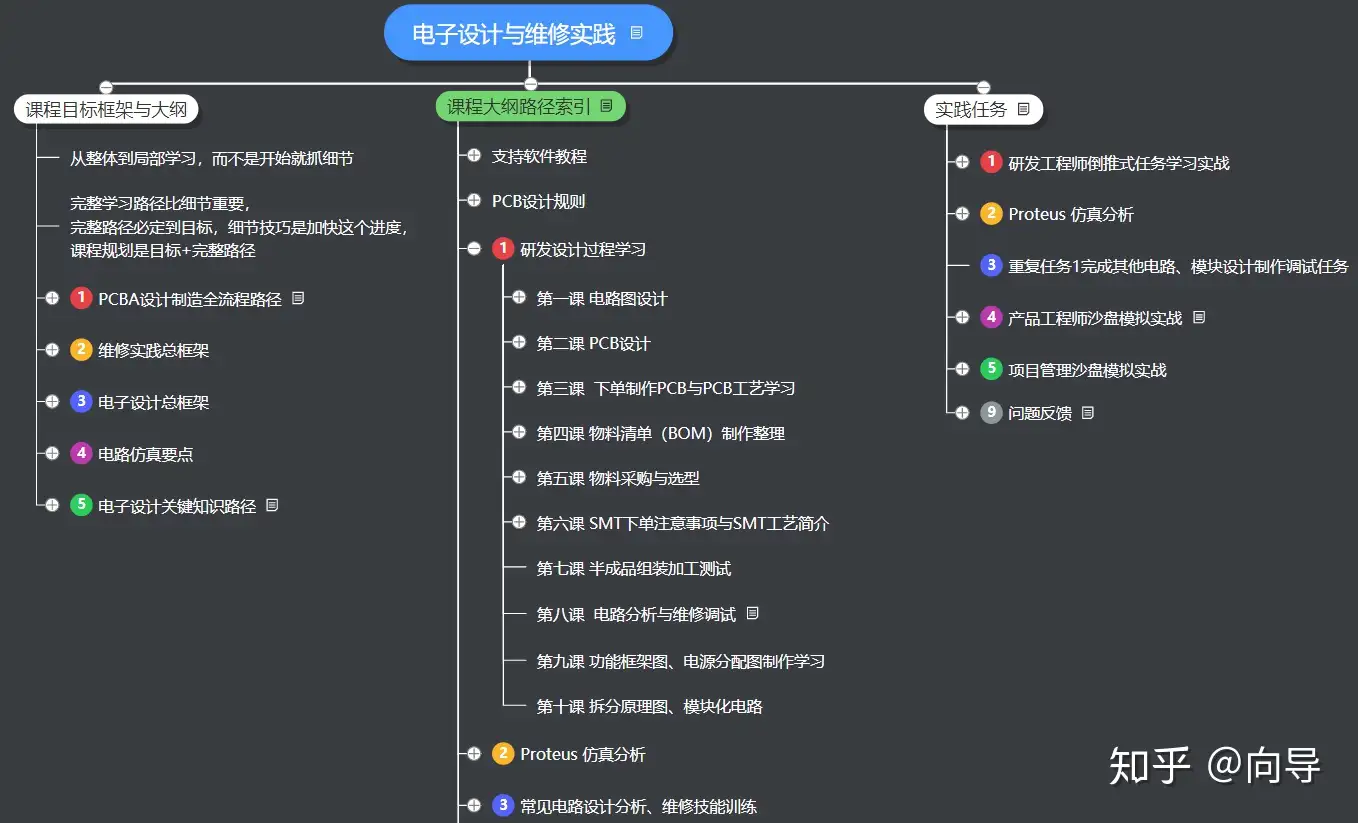The width and height of the screenshot is (1358, 823).
Task: Collapse the 课程目标框架与大纲 branch toggle
Action: point(106,87)
